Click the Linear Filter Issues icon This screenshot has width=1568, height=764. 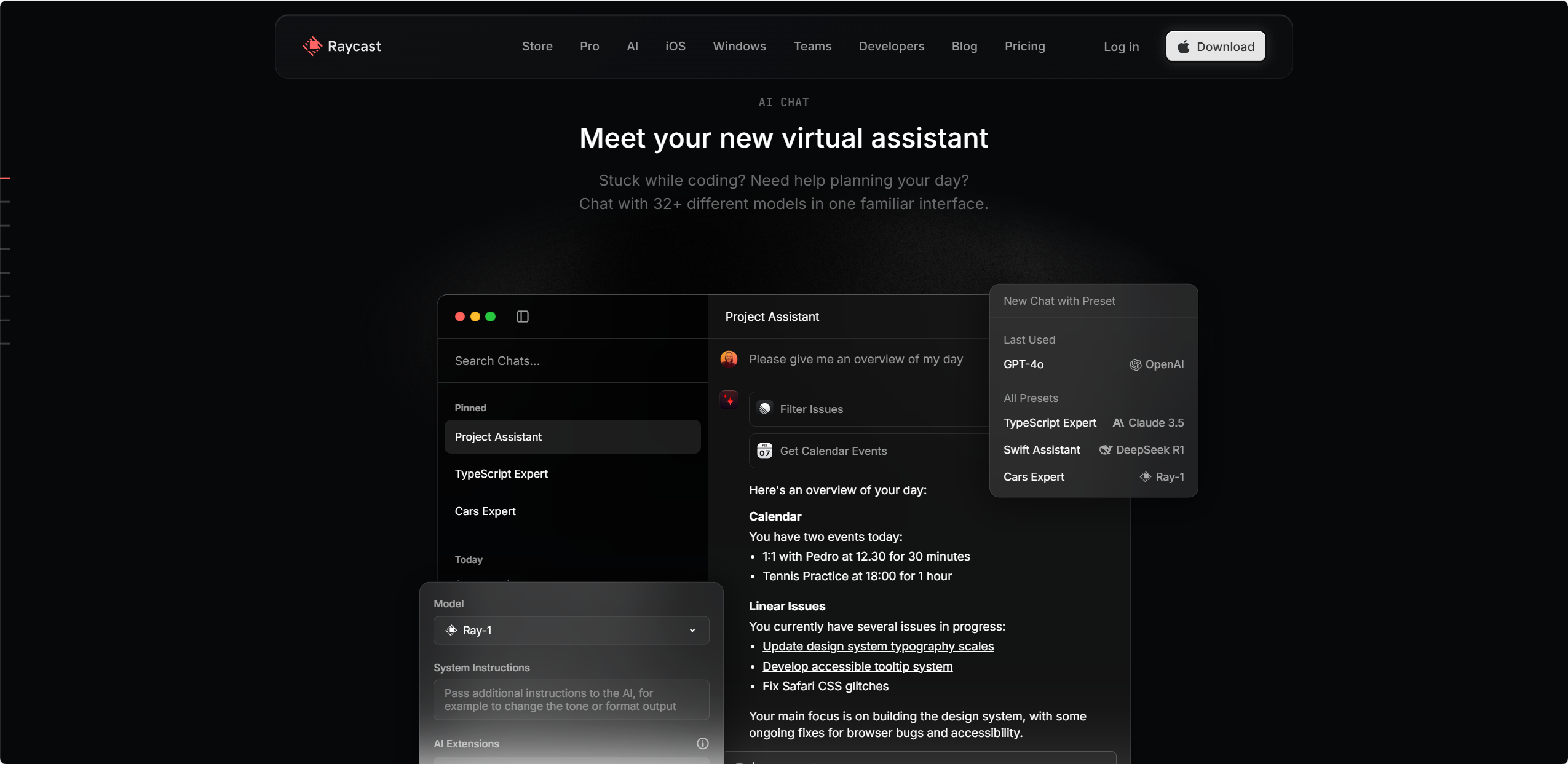click(x=764, y=409)
